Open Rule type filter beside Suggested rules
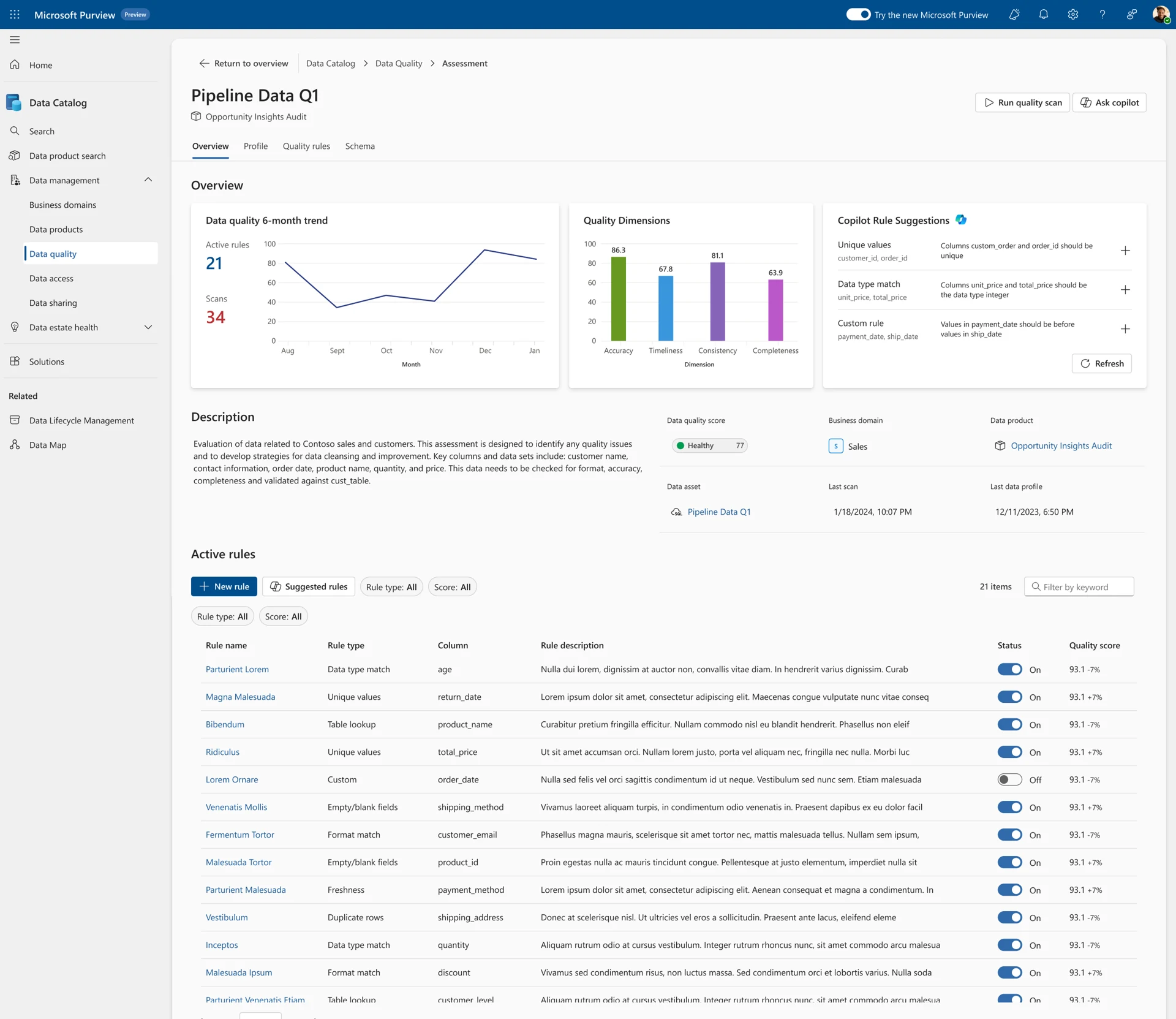 coord(391,586)
